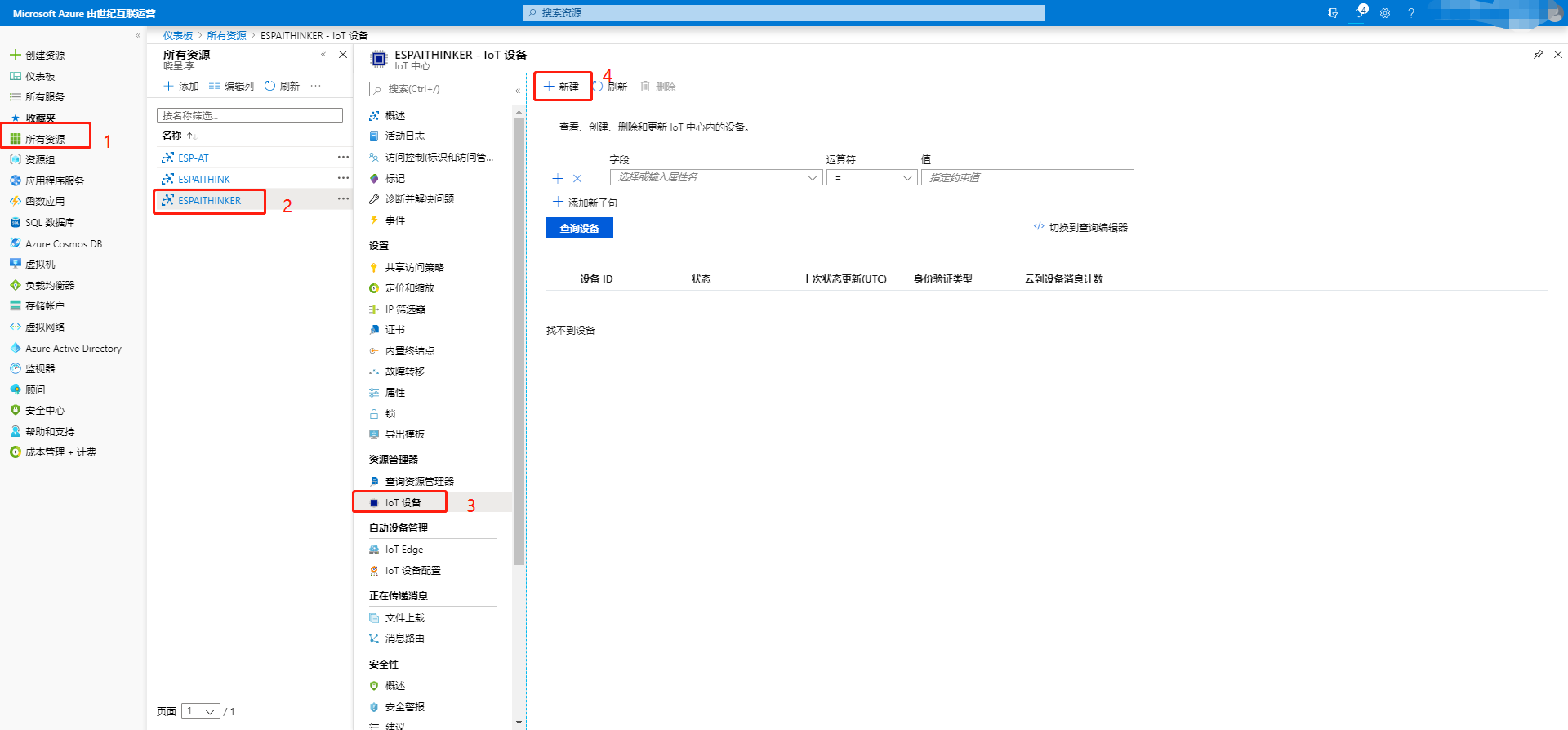Screen dimensions: 1568x730
Task: Click 添加 in 所有资源 panel toolbar
Action: (x=181, y=86)
